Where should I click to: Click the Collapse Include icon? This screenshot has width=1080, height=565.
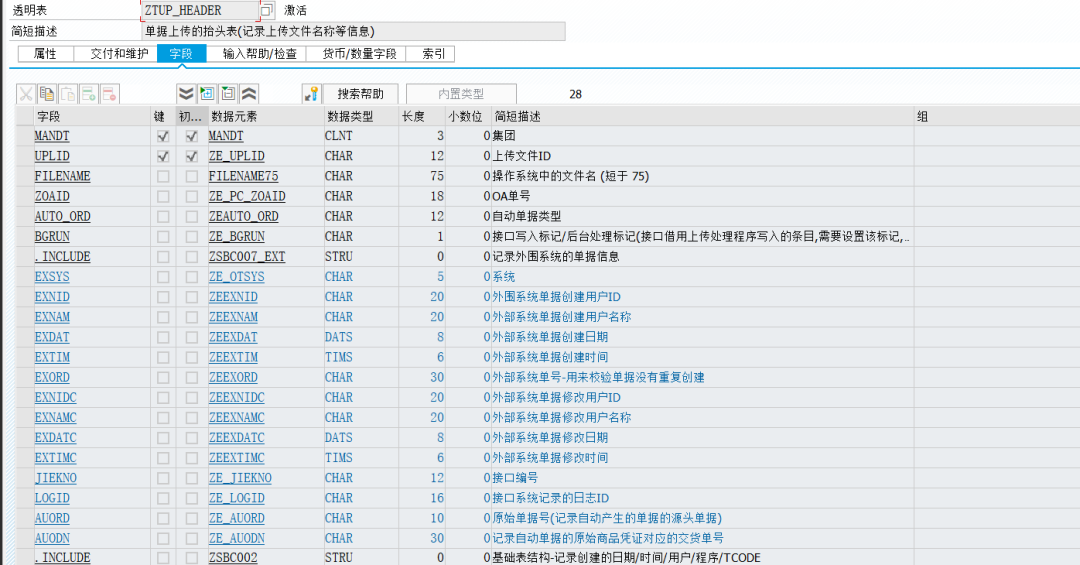tap(228, 94)
